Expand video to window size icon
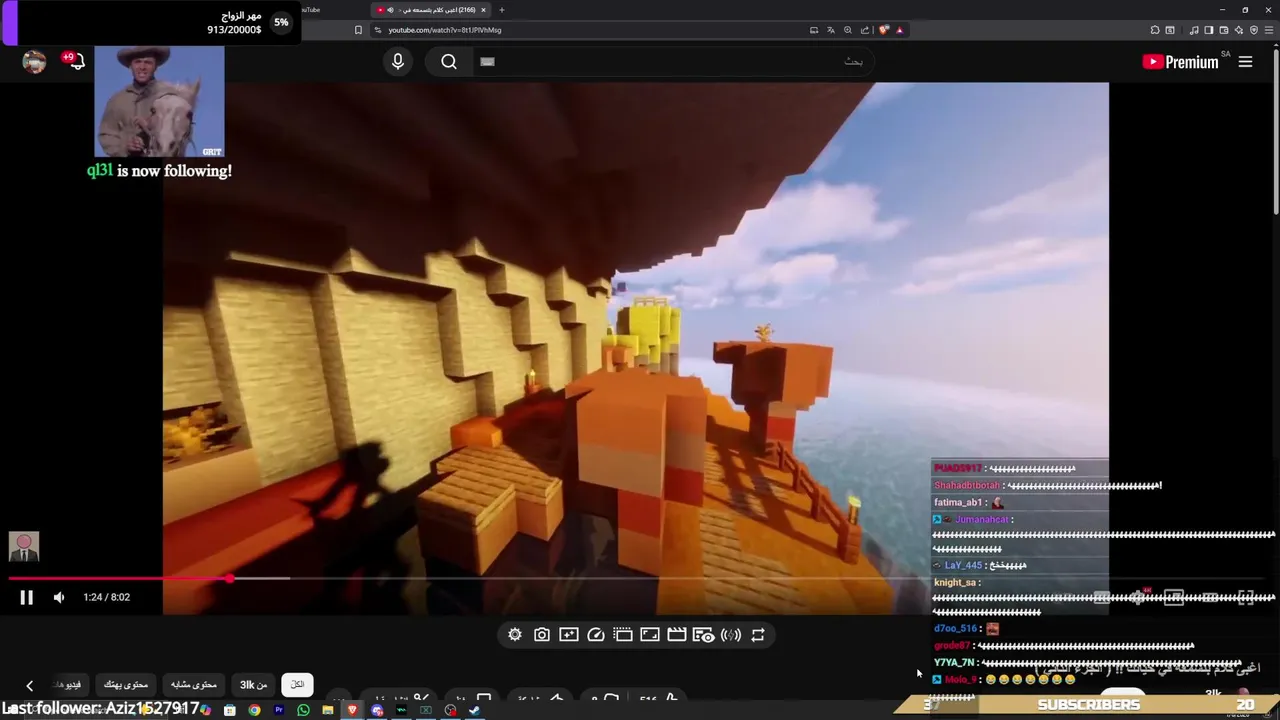 tap(650, 635)
